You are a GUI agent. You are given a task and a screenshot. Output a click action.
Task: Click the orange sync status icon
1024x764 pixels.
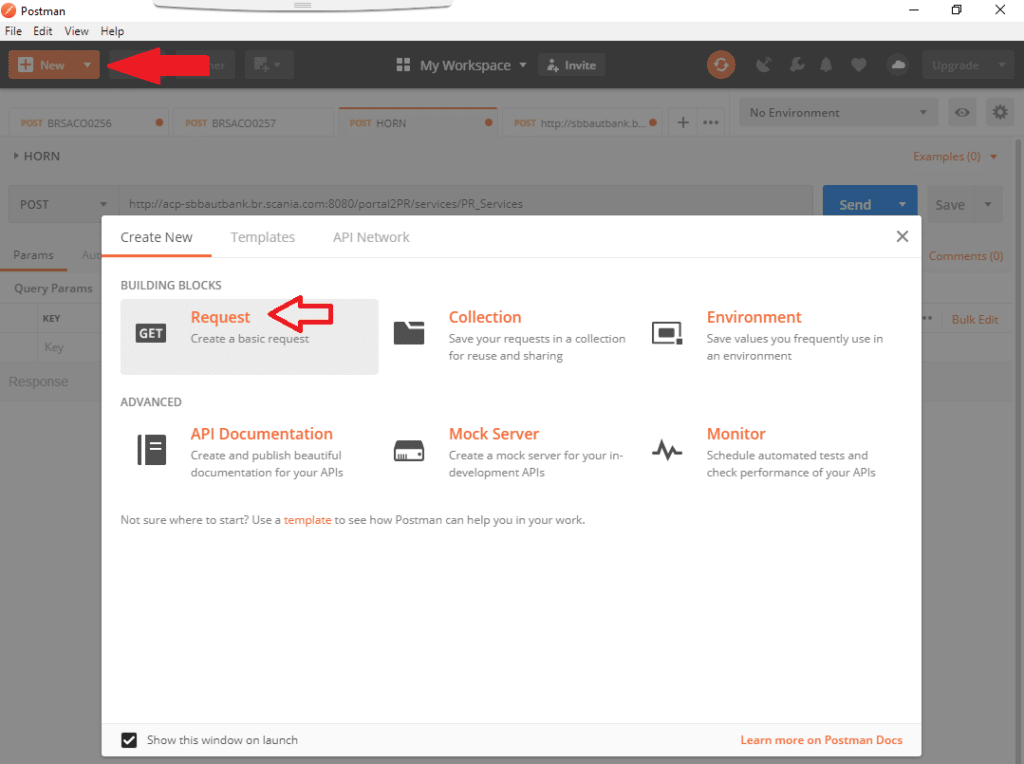[721, 64]
